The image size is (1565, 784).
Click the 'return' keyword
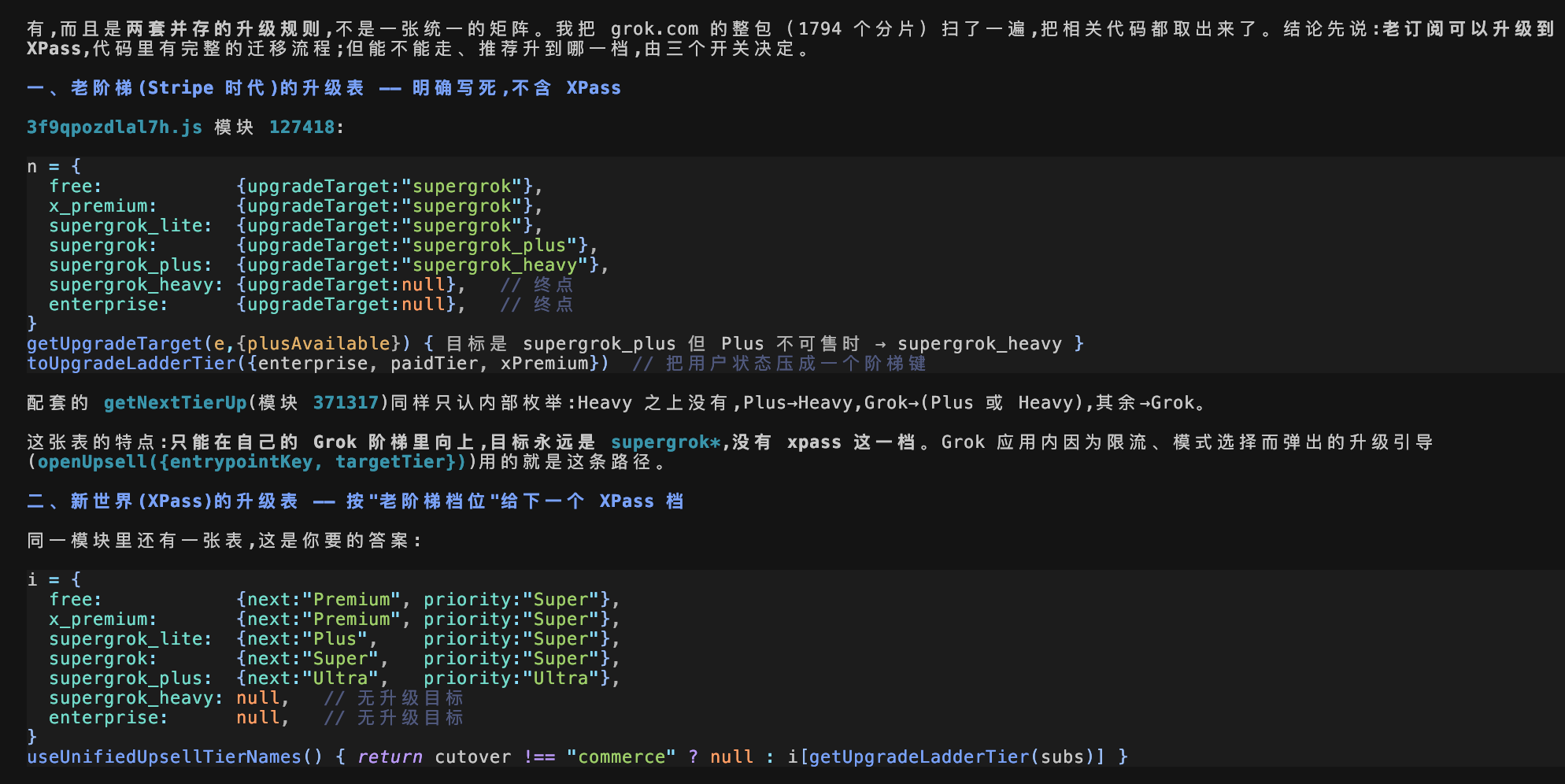[390, 757]
